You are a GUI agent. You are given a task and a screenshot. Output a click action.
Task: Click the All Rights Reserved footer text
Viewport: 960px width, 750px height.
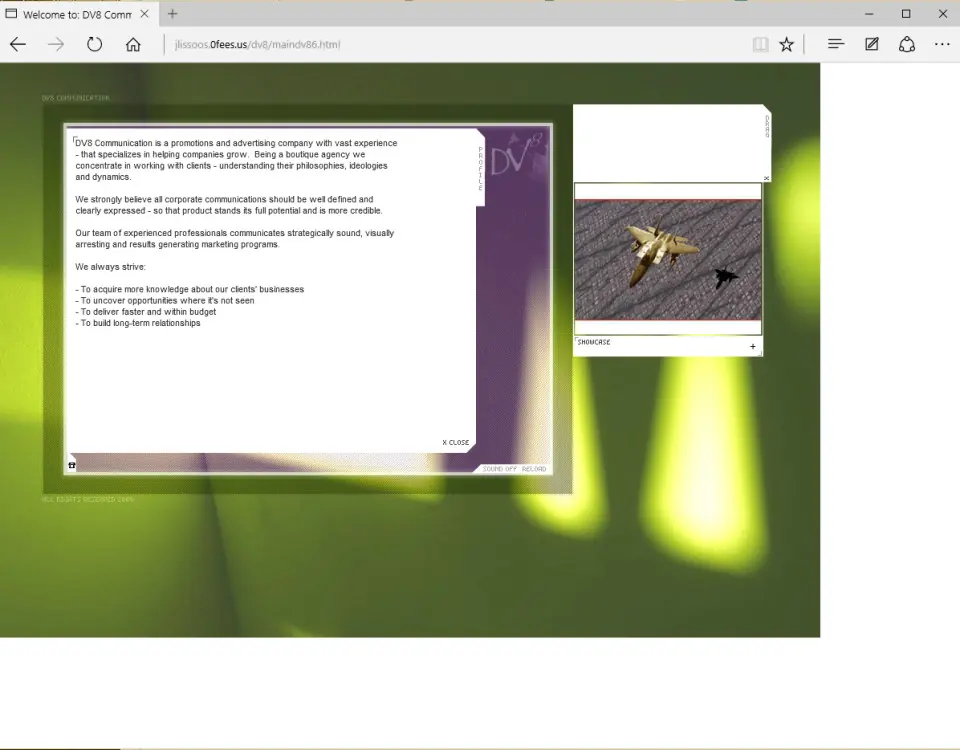[x=88, y=500]
